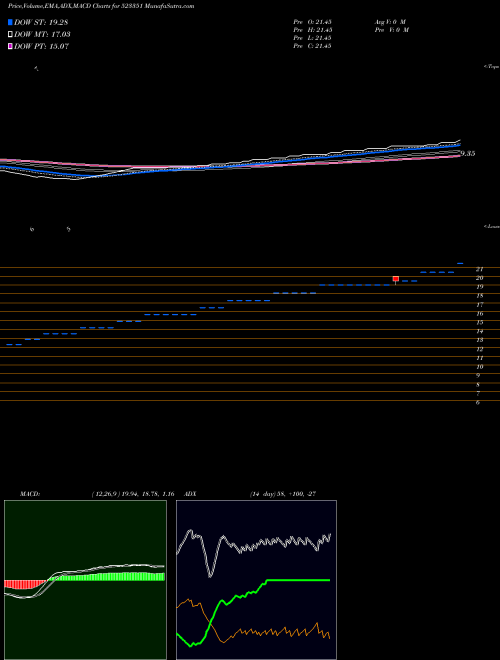
Task: Click MACD parameters '(12,26,9) 19.94, 18.78, 1.16'
Action: [133, 494]
